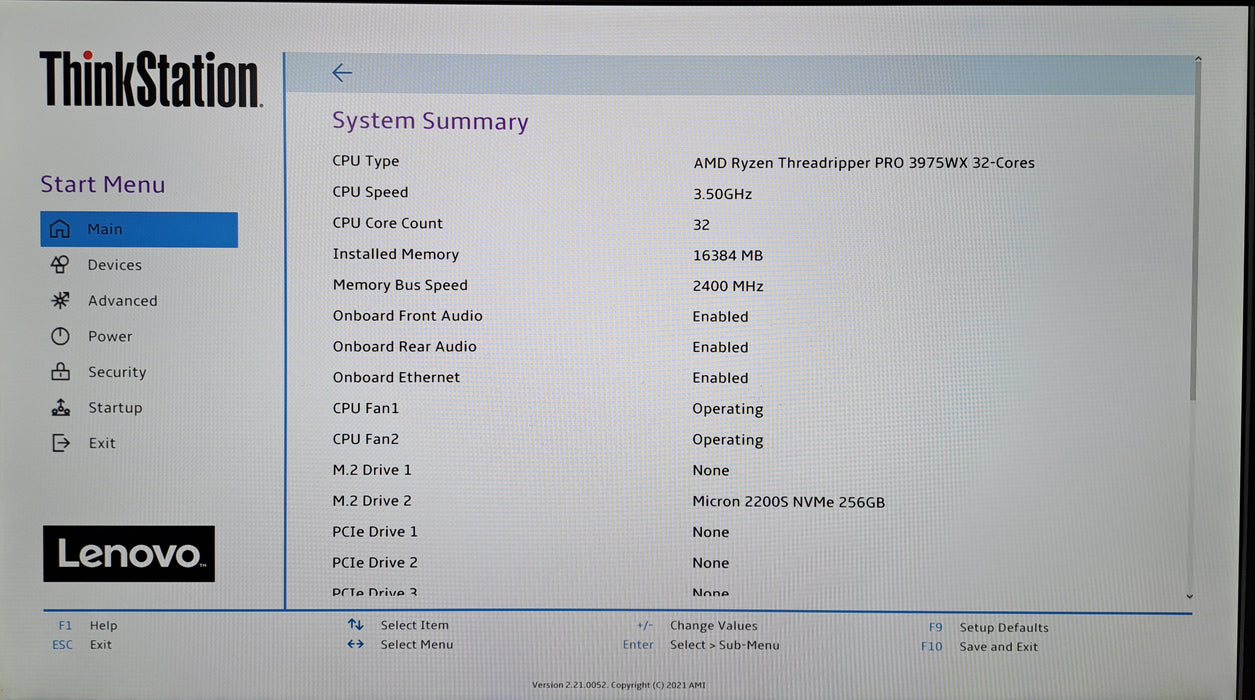This screenshot has width=1255, height=700.
Task: Click the M.2 Drive 2 label
Action: coord(372,501)
